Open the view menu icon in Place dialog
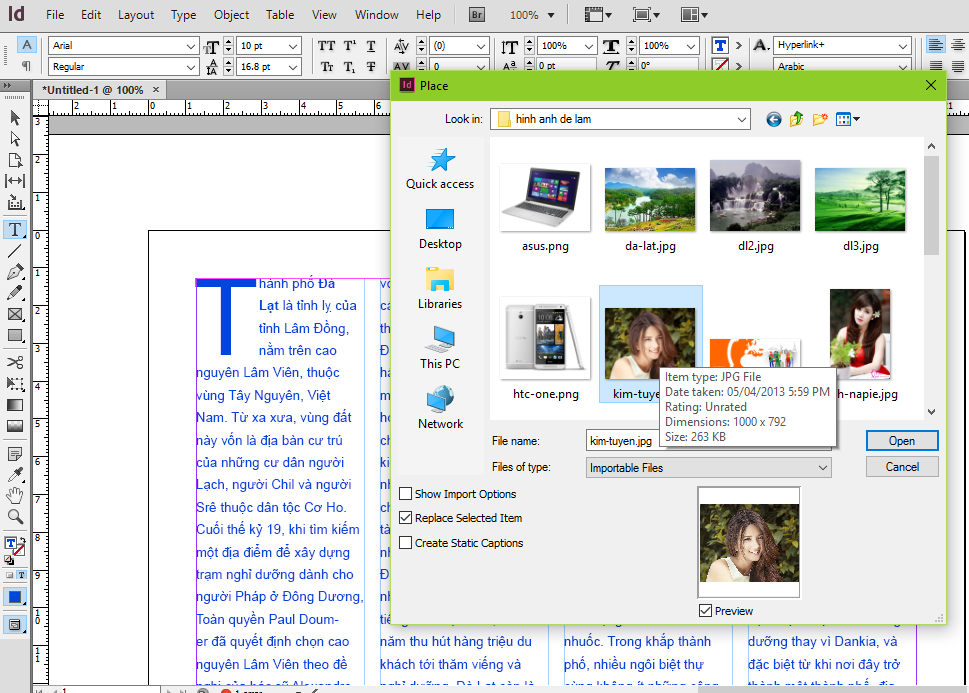The image size is (969, 693). pyautogui.click(x=847, y=119)
